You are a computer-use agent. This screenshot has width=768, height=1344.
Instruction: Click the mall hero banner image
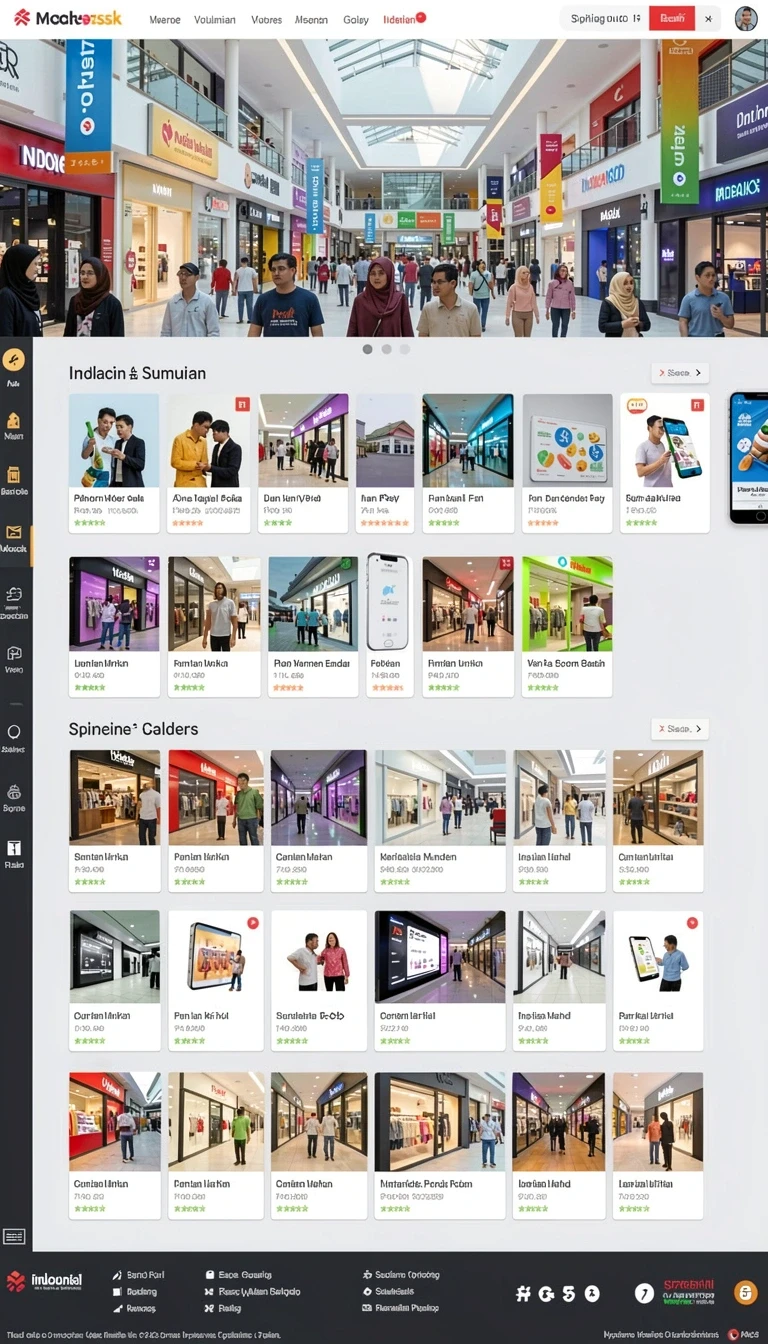pos(384,188)
